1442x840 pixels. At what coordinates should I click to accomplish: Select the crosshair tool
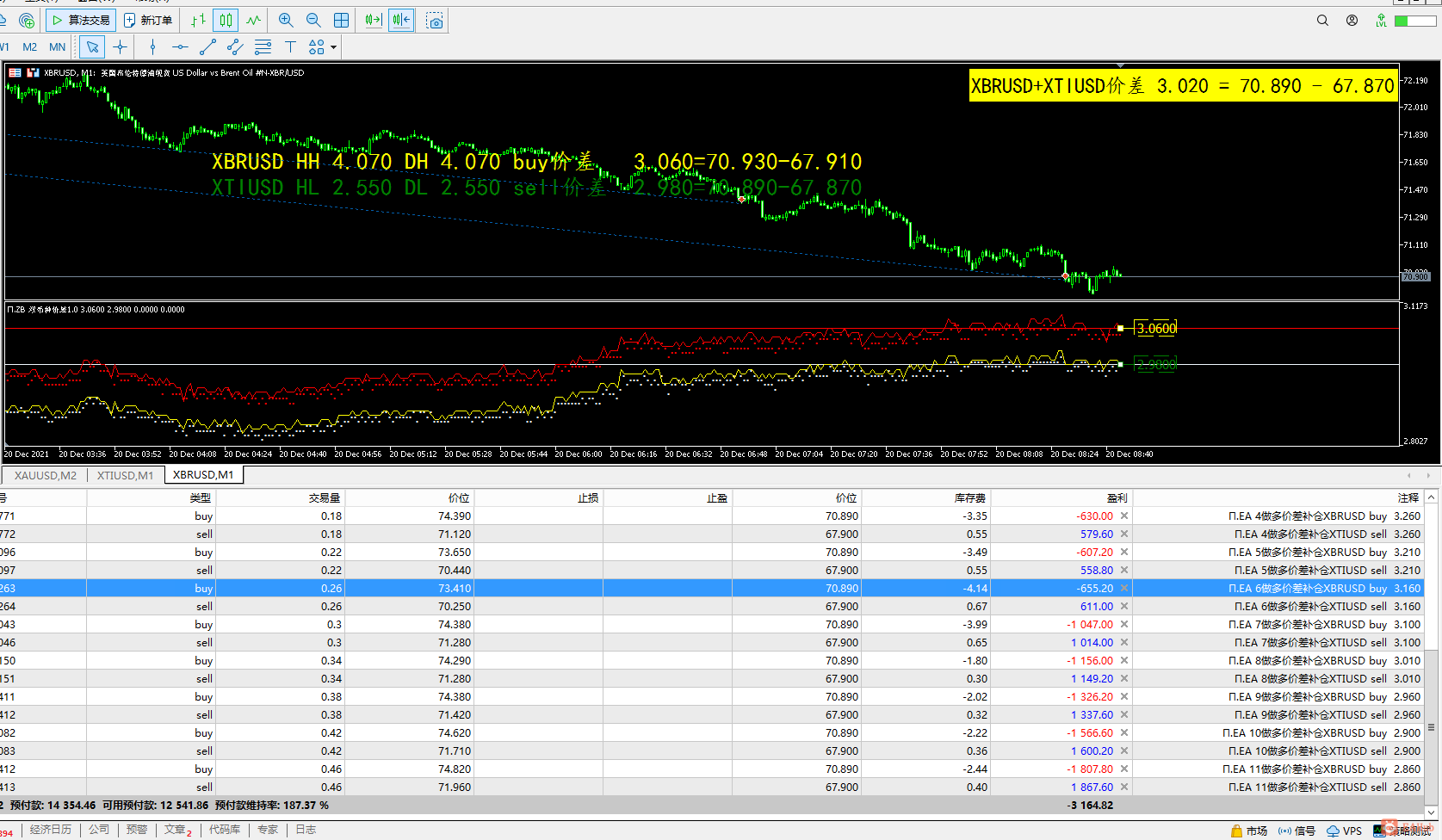click(x=120, y=46)
